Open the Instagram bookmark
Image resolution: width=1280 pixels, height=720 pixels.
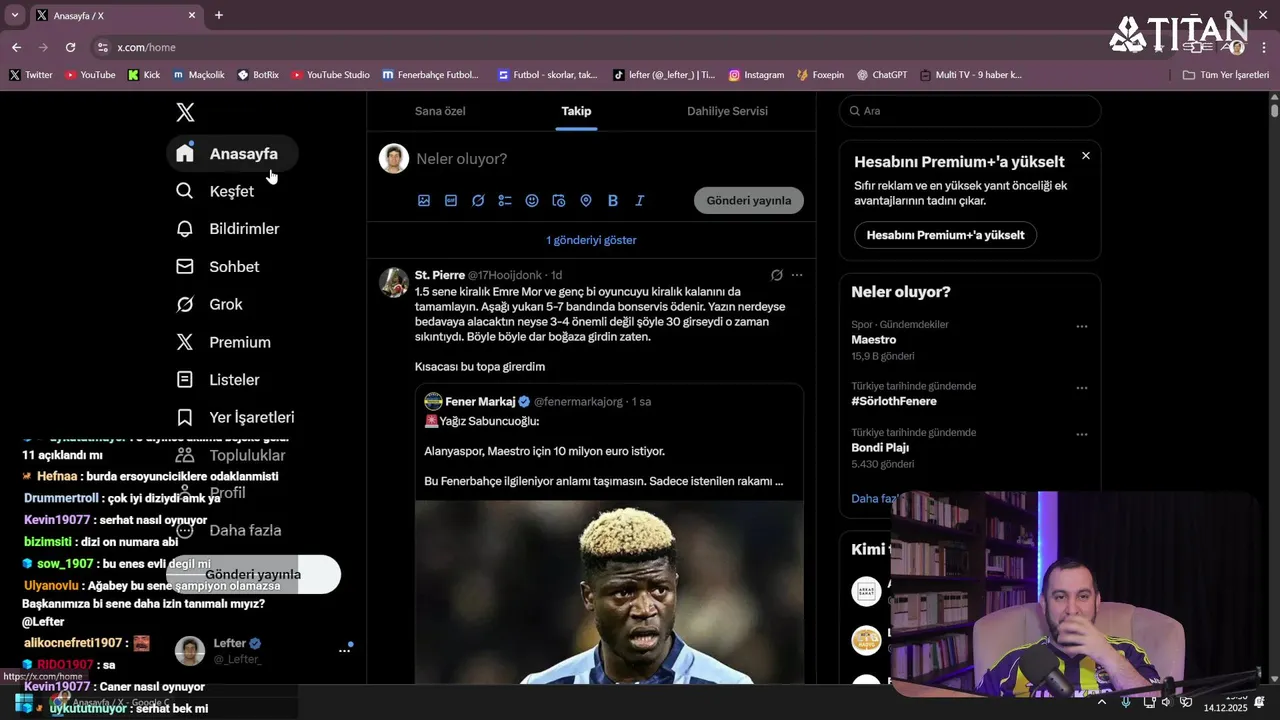pos(756,75)
